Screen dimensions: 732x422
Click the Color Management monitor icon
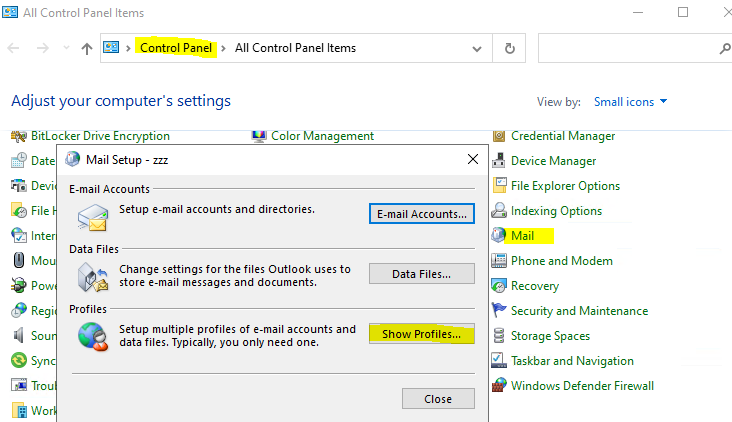tap(259, 136)
